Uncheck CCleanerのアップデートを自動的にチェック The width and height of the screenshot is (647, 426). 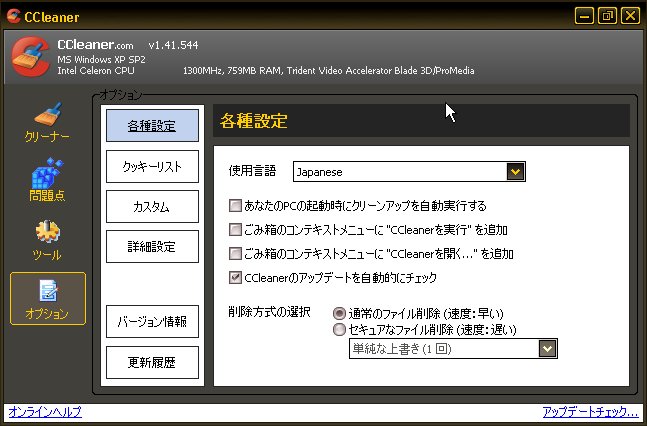pos(235,277)
